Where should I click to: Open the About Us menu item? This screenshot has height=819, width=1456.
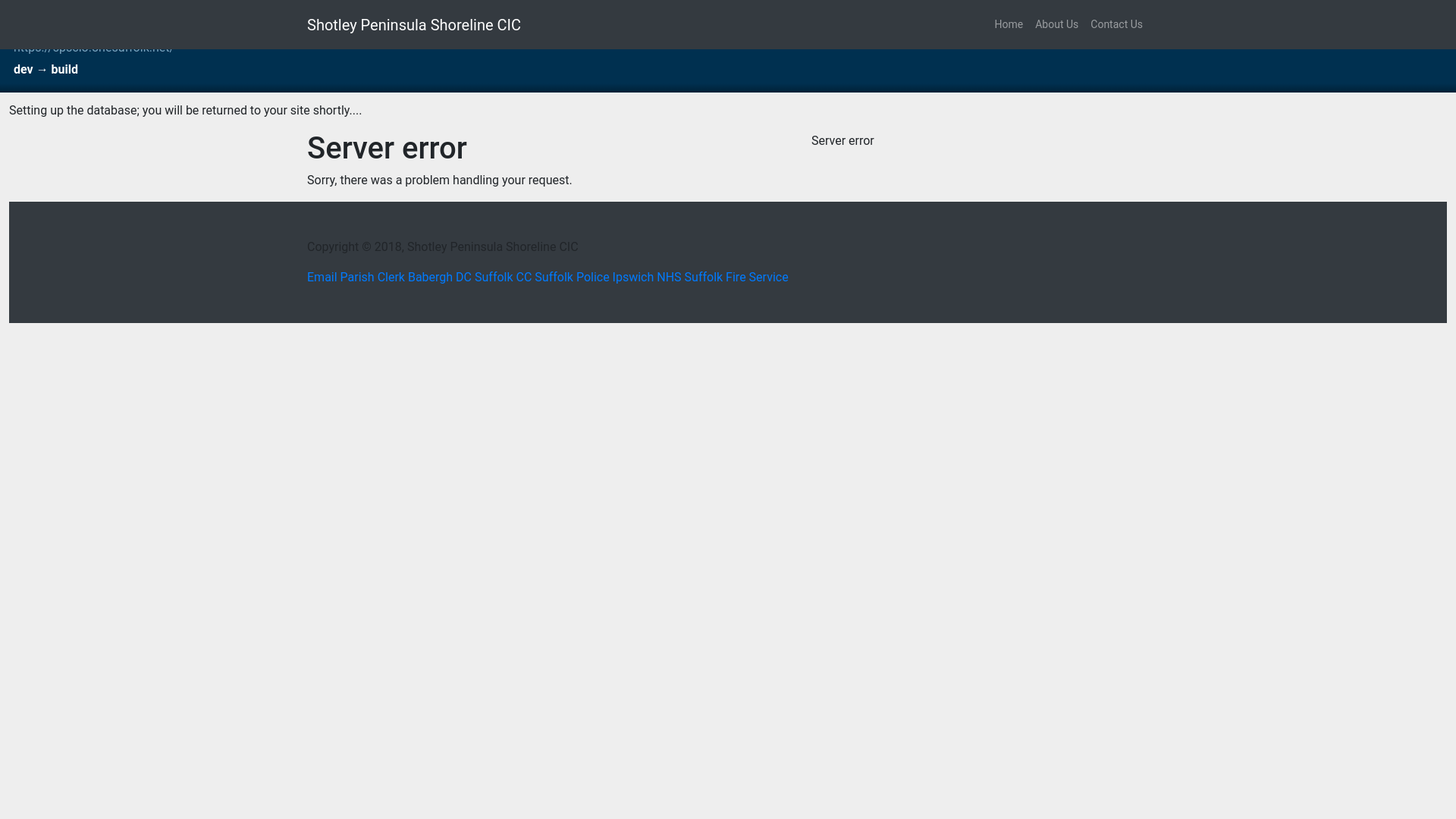pyautogui.click(x=1056, y=24)
